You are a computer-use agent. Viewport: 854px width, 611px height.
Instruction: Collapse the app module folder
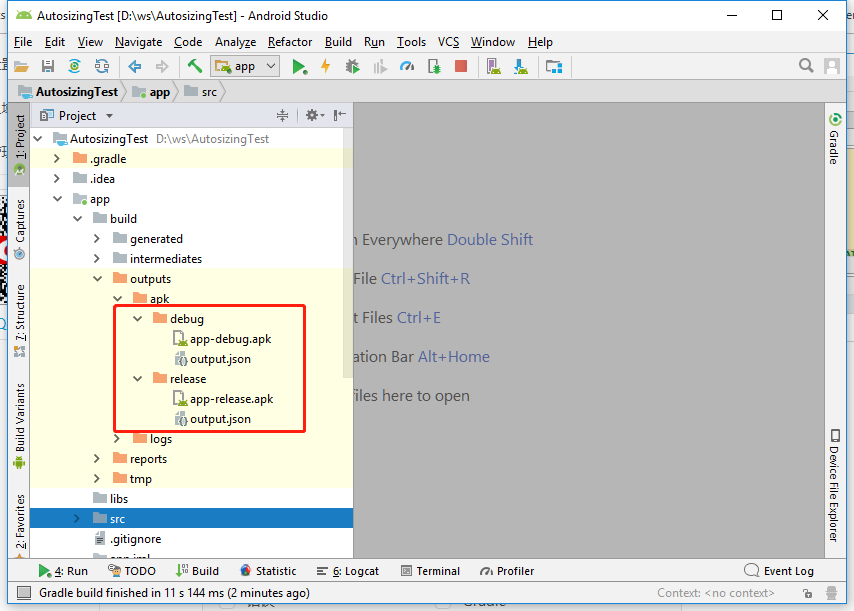[58, 199]
